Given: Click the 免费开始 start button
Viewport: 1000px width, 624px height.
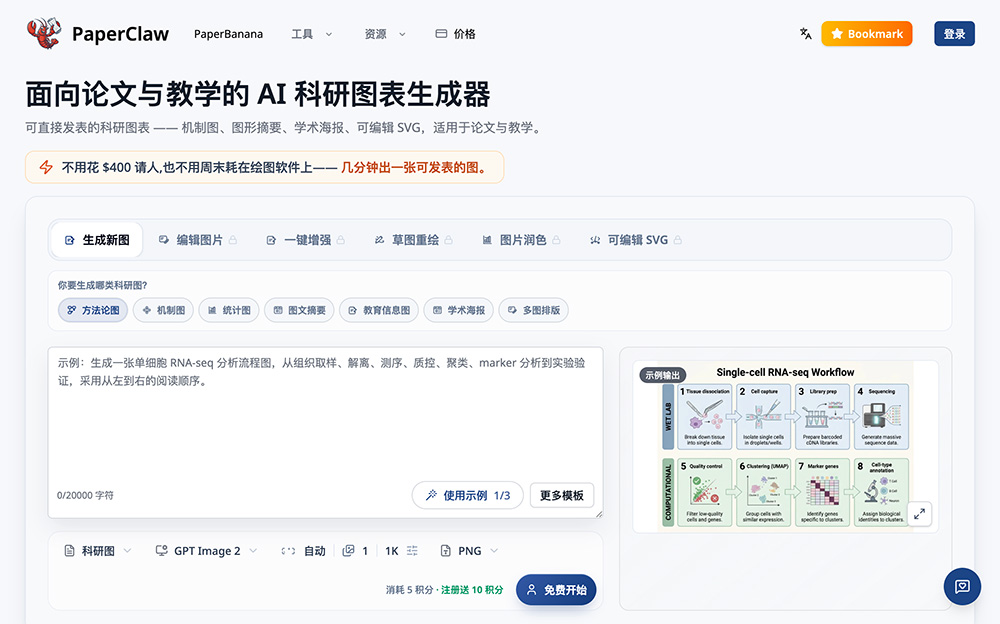Looking at the screenshot, I should point(556,590).
